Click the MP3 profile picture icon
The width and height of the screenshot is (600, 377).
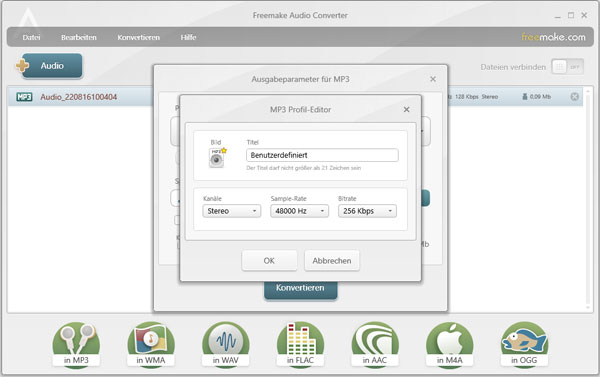click(x=217, y=158)
